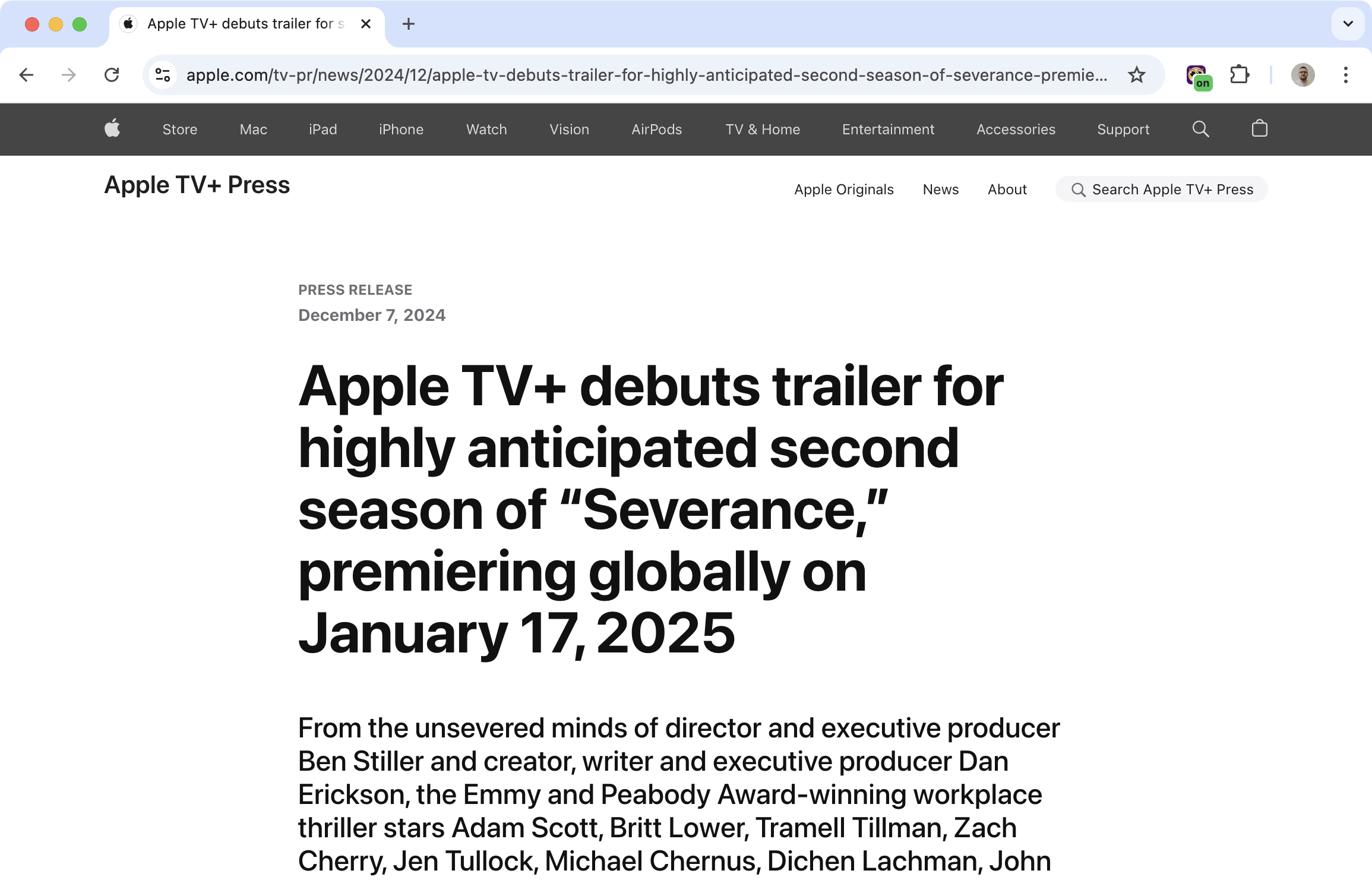Reload the page
The height and width of the screenshot is (883, 1372).
coord(112,75)
